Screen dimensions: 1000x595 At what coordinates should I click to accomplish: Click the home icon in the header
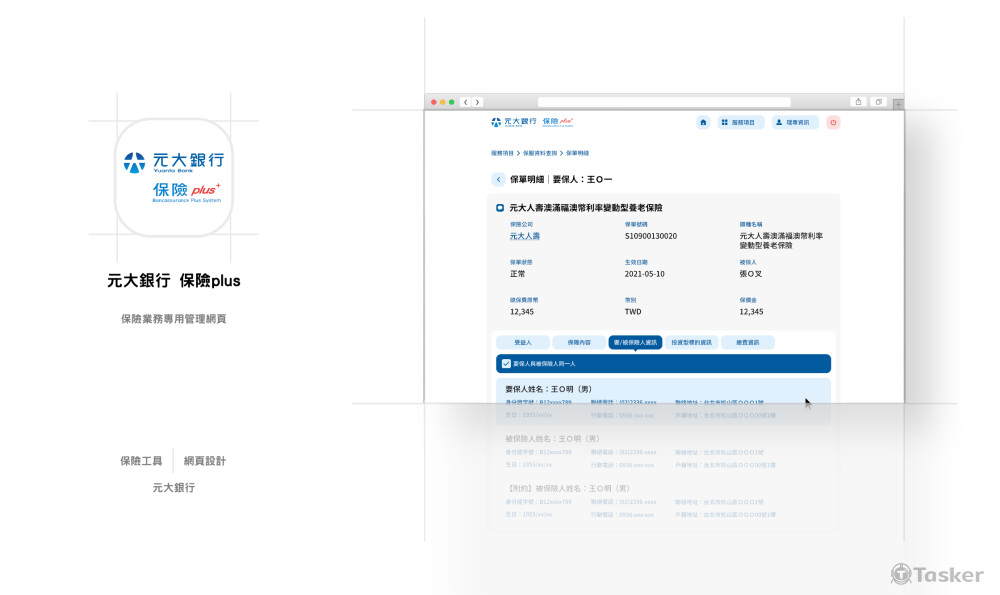coord(703,122)
